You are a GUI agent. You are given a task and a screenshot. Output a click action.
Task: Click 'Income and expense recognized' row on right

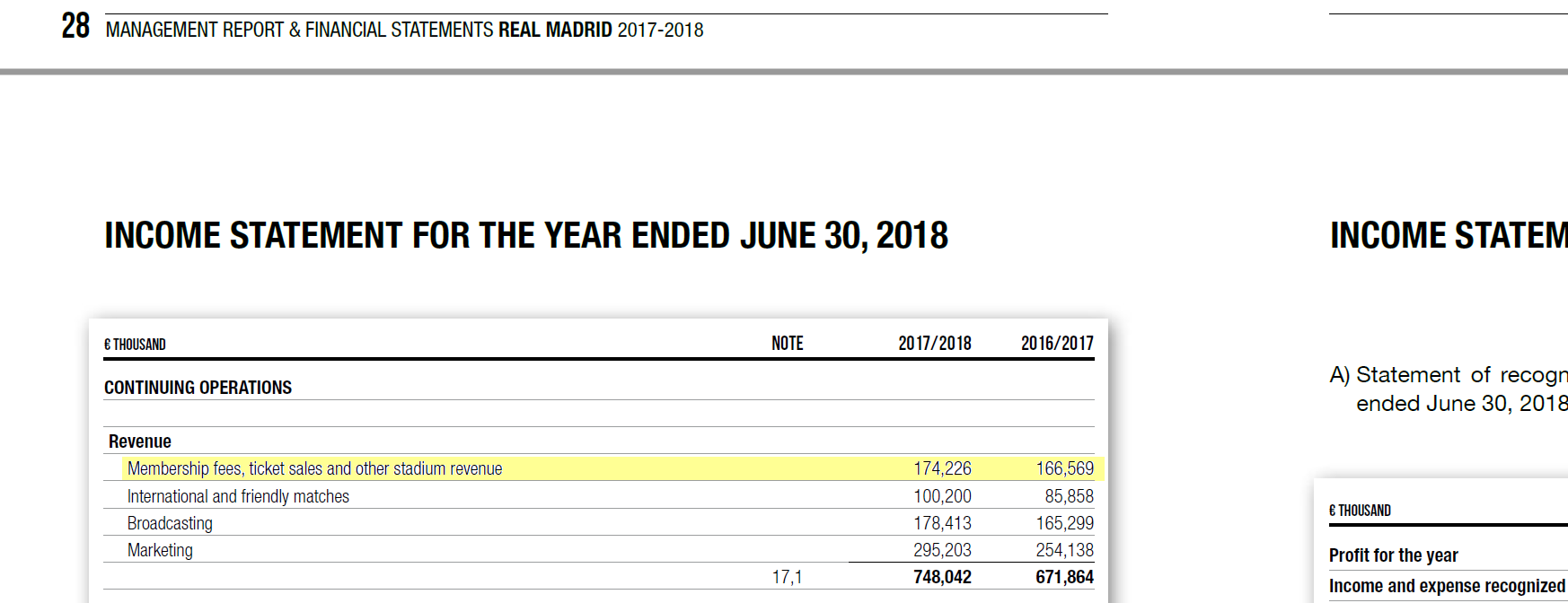(x=1447, y=586)
